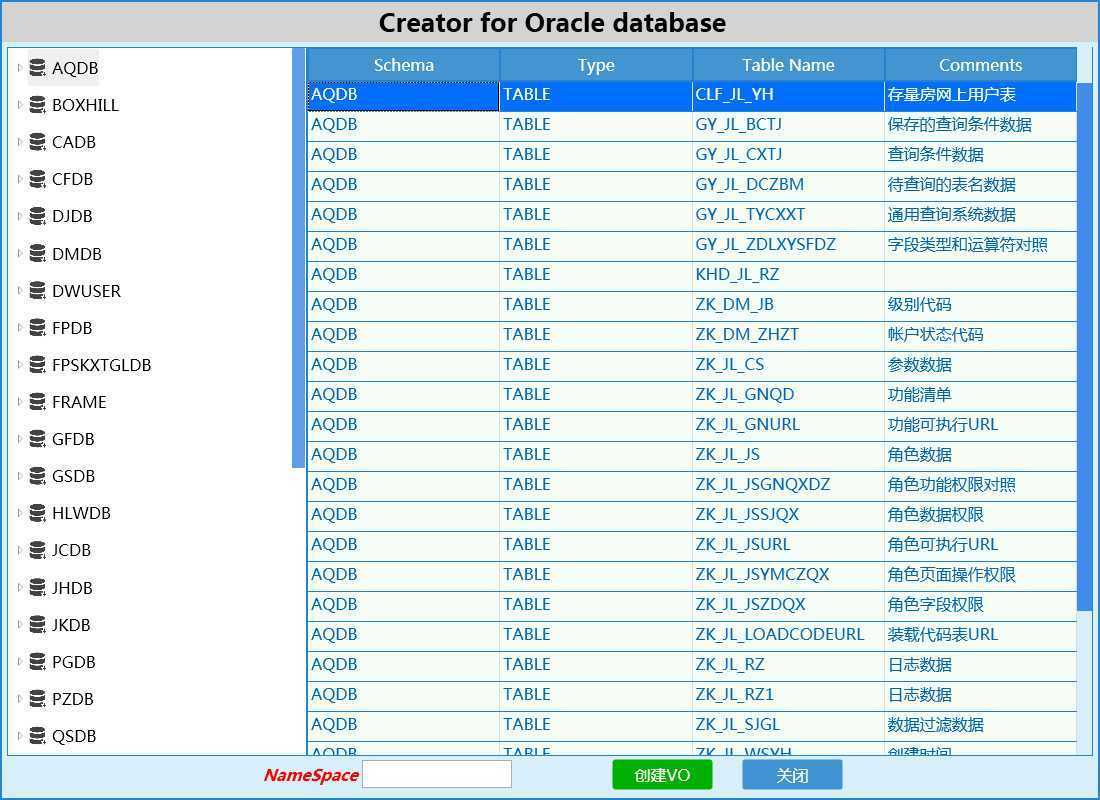The width and height of the screenshot is (1100, 800).
Task: Click the BOXHILL database icon
Action: click(x=37, y=105)
